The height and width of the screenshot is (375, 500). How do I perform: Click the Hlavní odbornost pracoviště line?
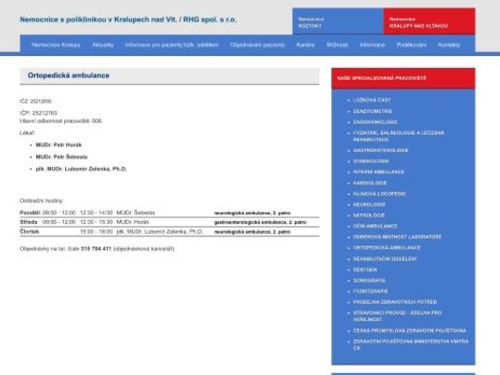(61, 121)
